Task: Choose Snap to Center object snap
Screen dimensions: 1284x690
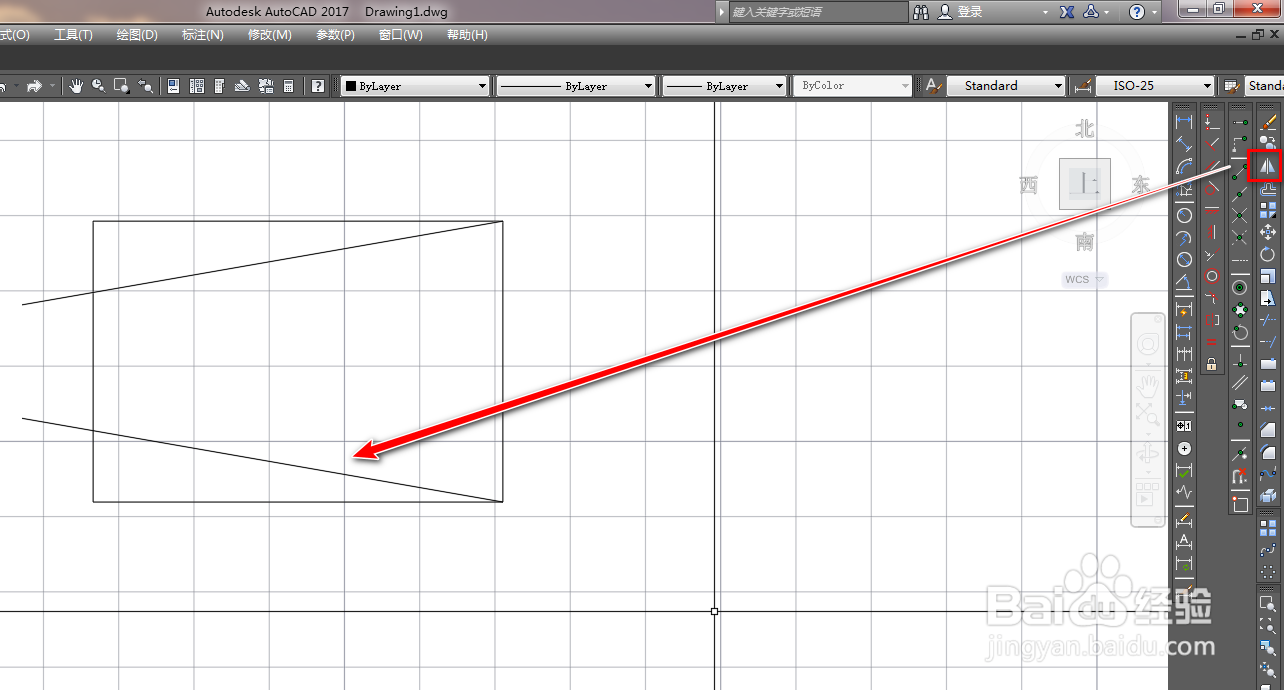Action: click(1240, 287)
